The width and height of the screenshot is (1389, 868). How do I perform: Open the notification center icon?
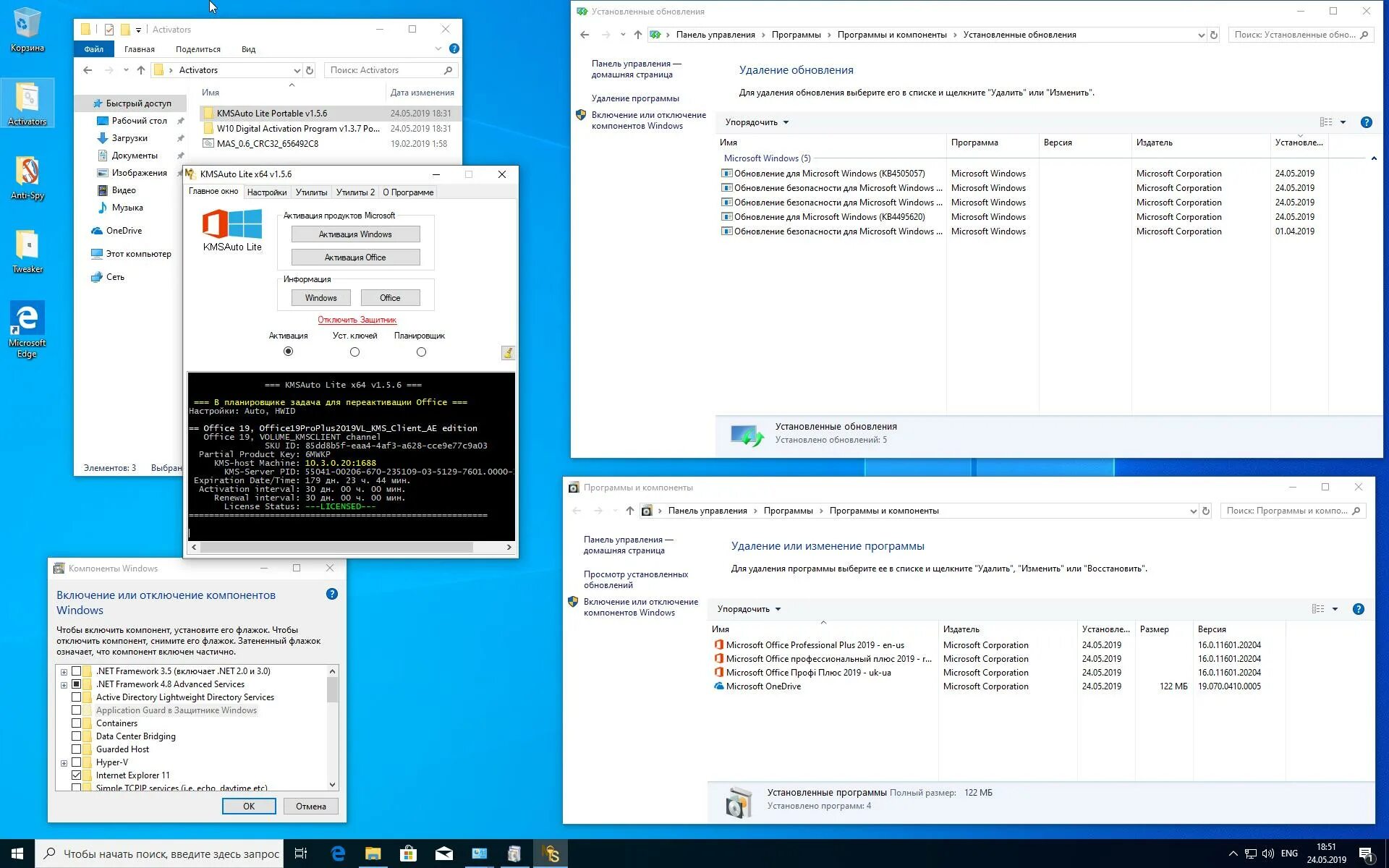1367,854
